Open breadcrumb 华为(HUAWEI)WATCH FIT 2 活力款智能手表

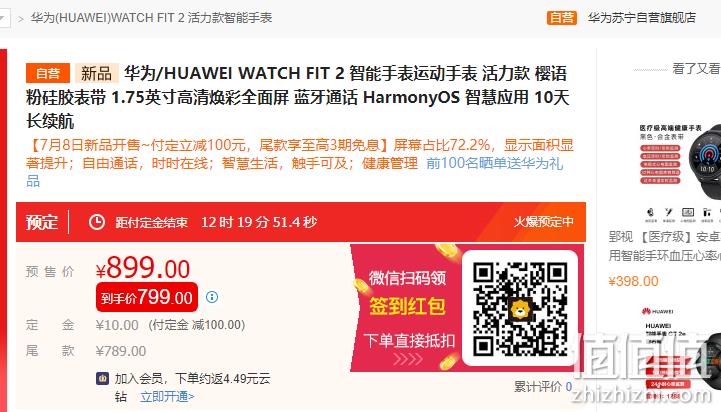[151, 18]
